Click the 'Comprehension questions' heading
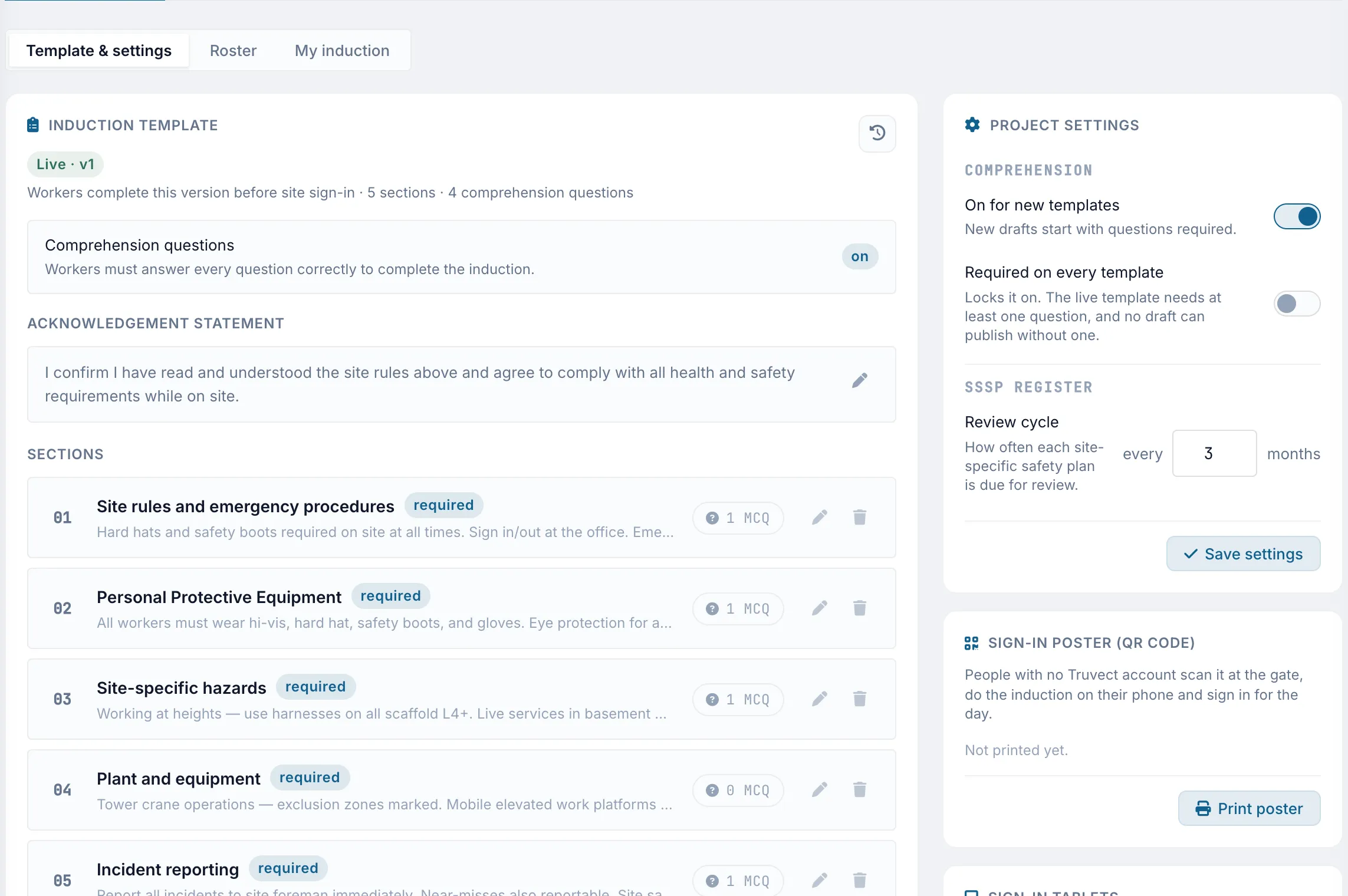The height and width of the screenshot is (896, 1348). coord(139,245)
